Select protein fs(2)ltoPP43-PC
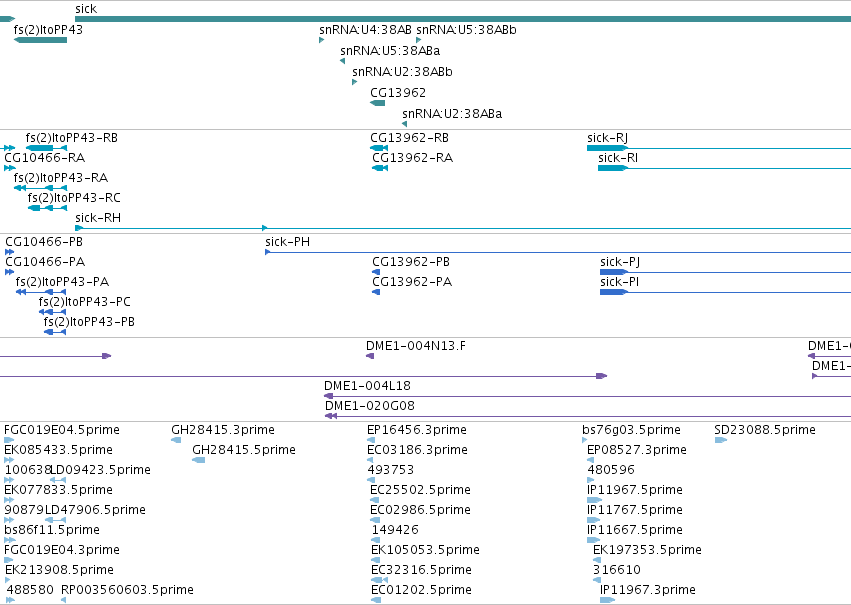The width and height of the screenshot is (851, 605). pyautogui.click(x=85, y=302)
